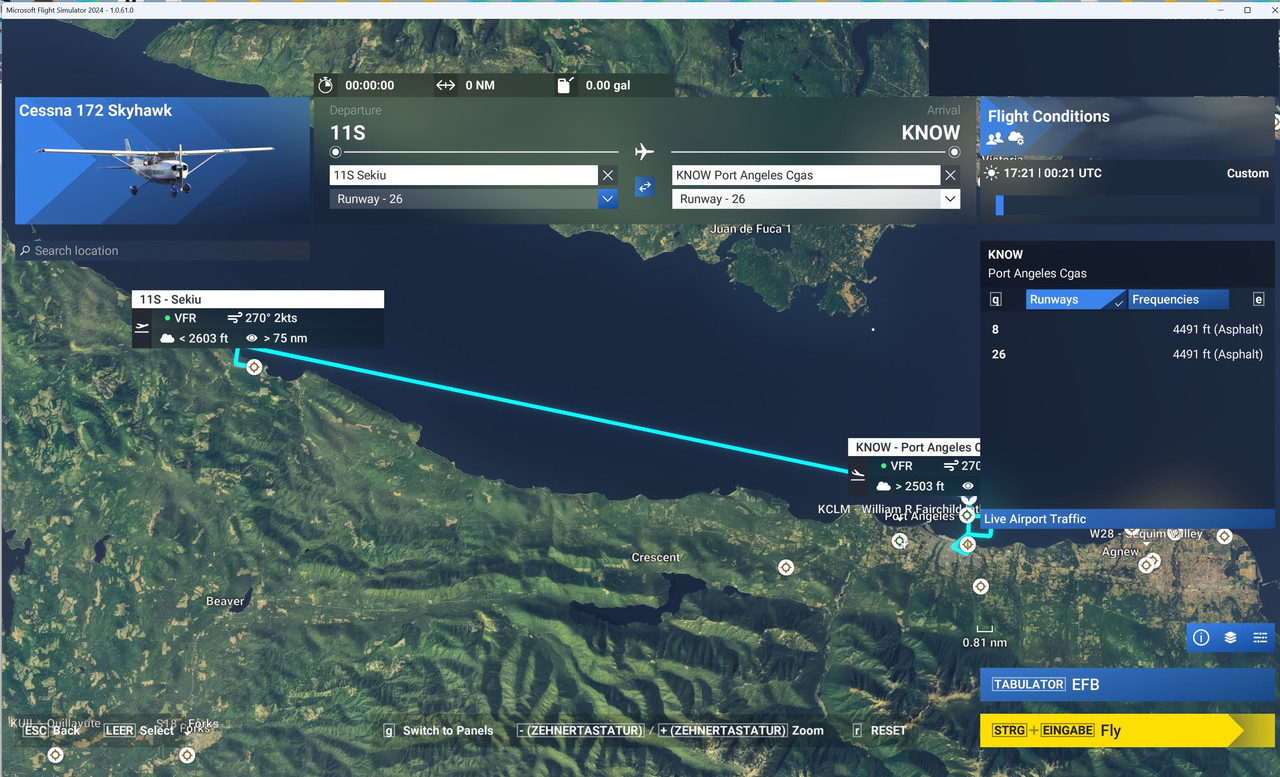This screenshot has width=1280, height=777.
Task: Click the RESET option at bottom
Action: pos(879,731)
